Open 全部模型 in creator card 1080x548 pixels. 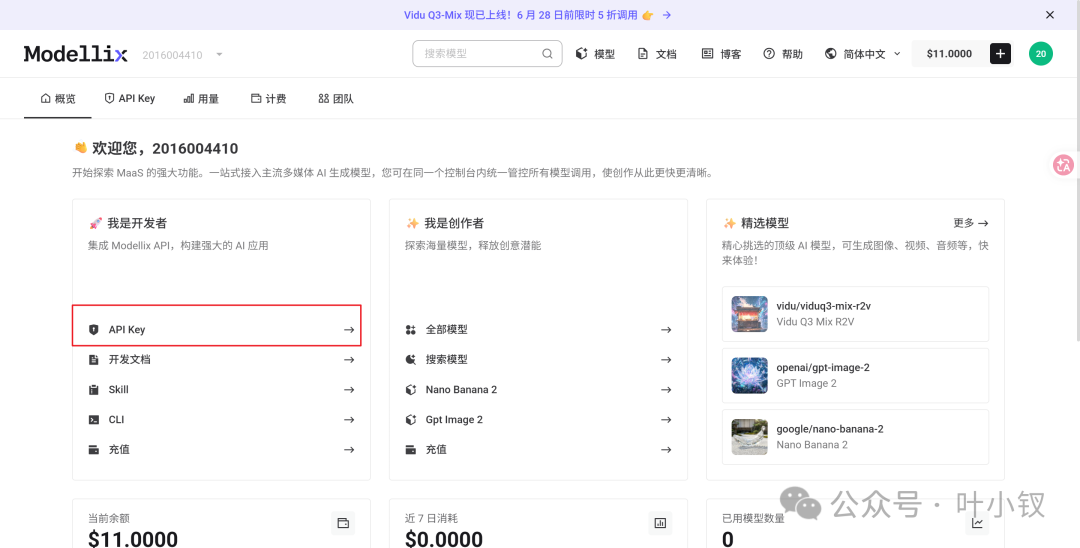(539, 330)
